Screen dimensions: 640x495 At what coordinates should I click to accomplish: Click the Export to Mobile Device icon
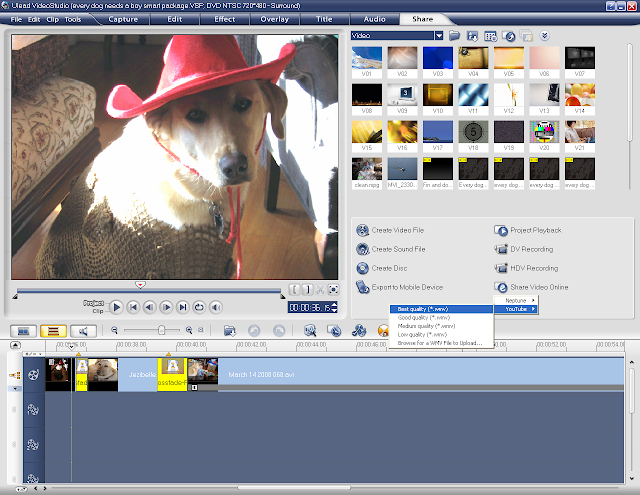click(x=362, y=287)
